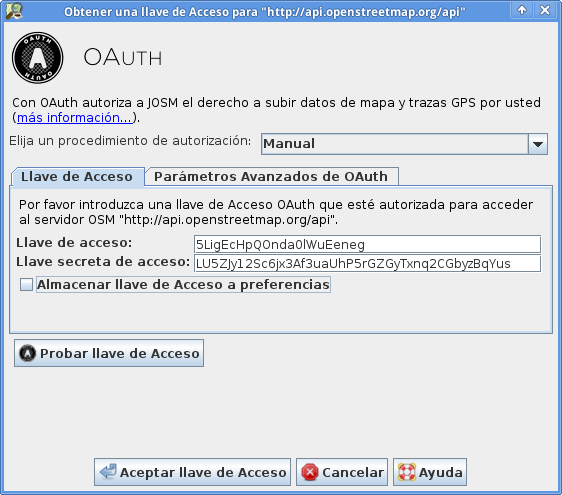Click the 'Llave de acceso:' label

click(74, 243)
